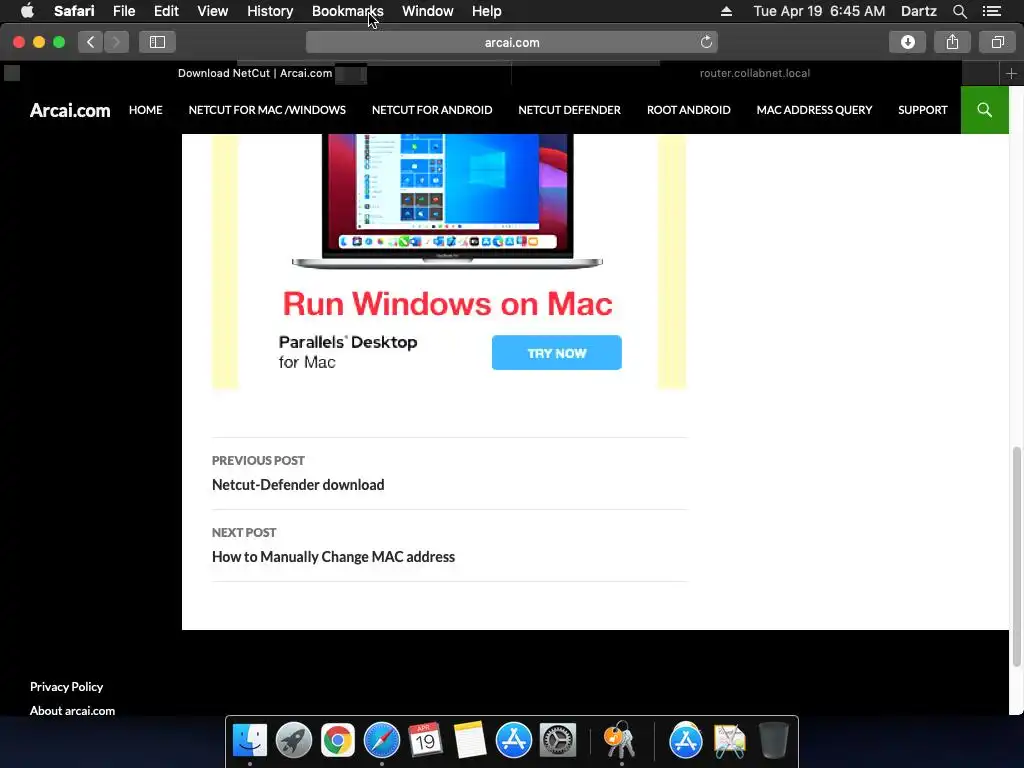This screenshot has width=1024, height=768.
Task: Open Keychain Access keys icon in Dock
Action: click(619, 740)
